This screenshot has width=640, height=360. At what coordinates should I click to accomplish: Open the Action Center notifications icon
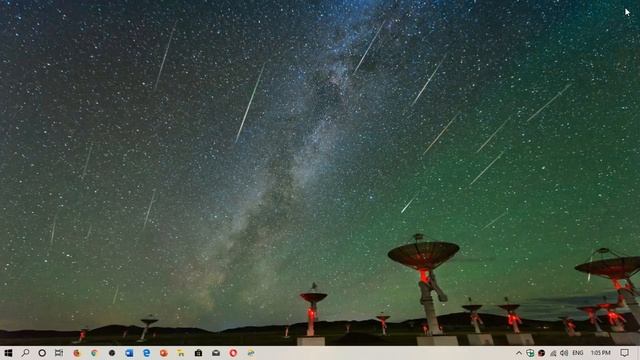[624, 353]
